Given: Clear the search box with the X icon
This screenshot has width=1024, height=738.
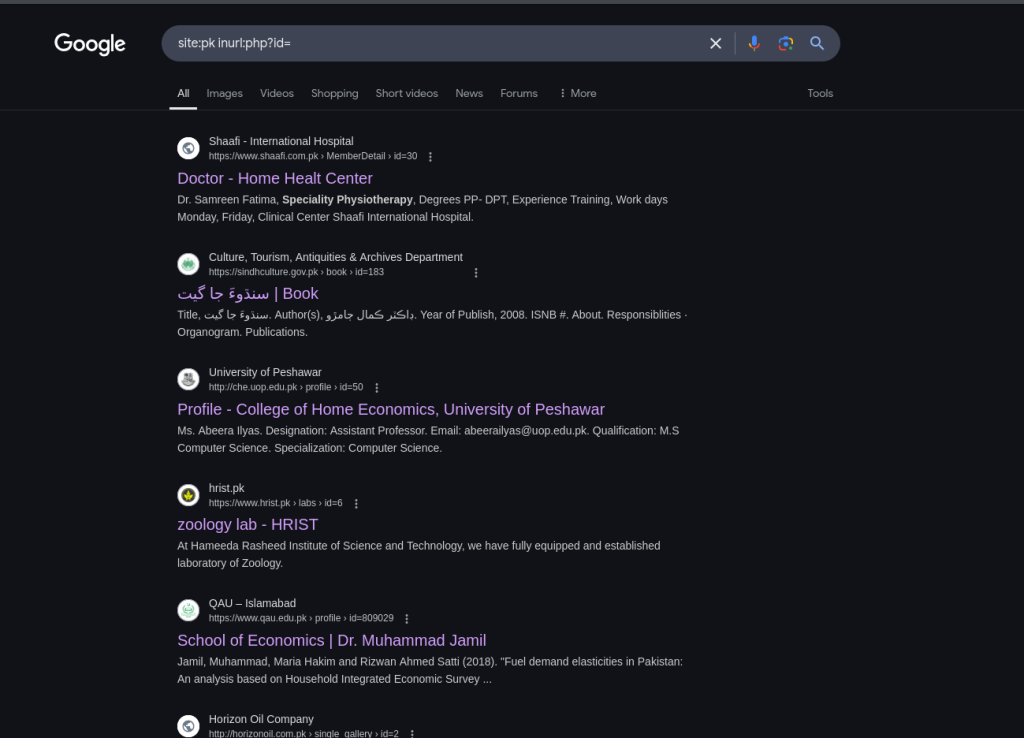Looking at the screenshot, I should pos(716,43).
